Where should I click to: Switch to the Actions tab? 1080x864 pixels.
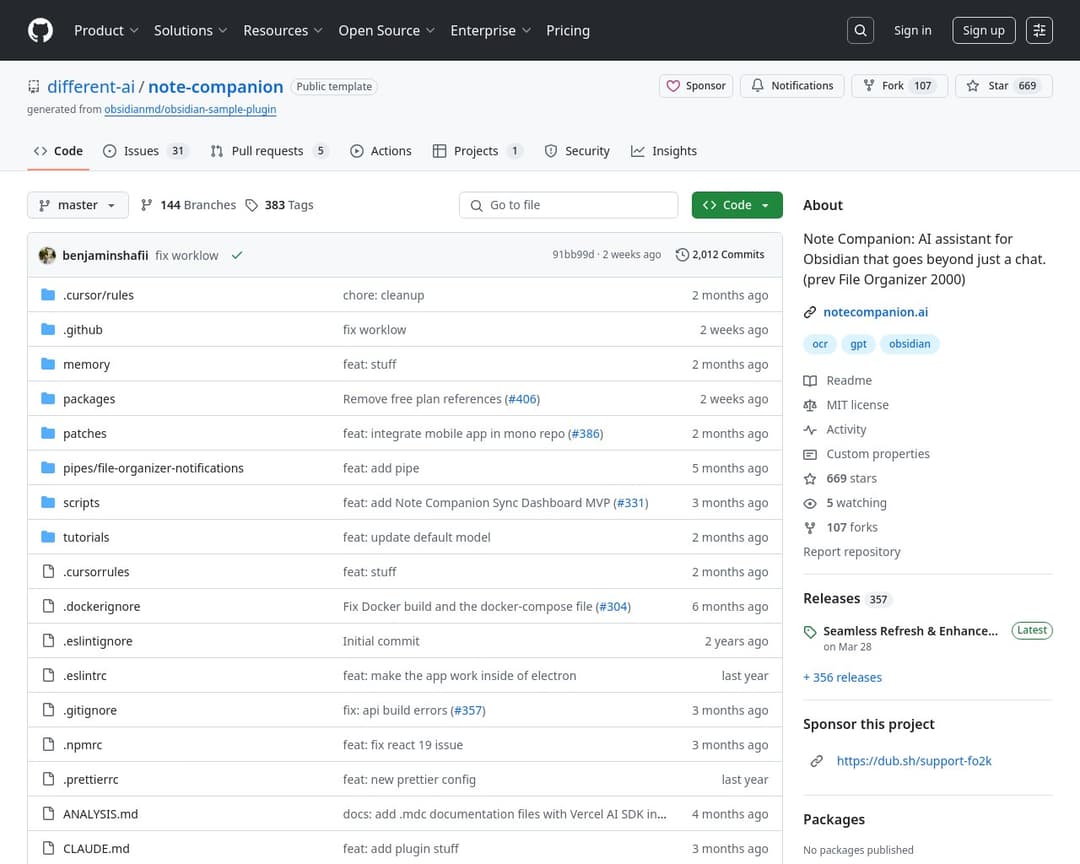tap(380, 151)
